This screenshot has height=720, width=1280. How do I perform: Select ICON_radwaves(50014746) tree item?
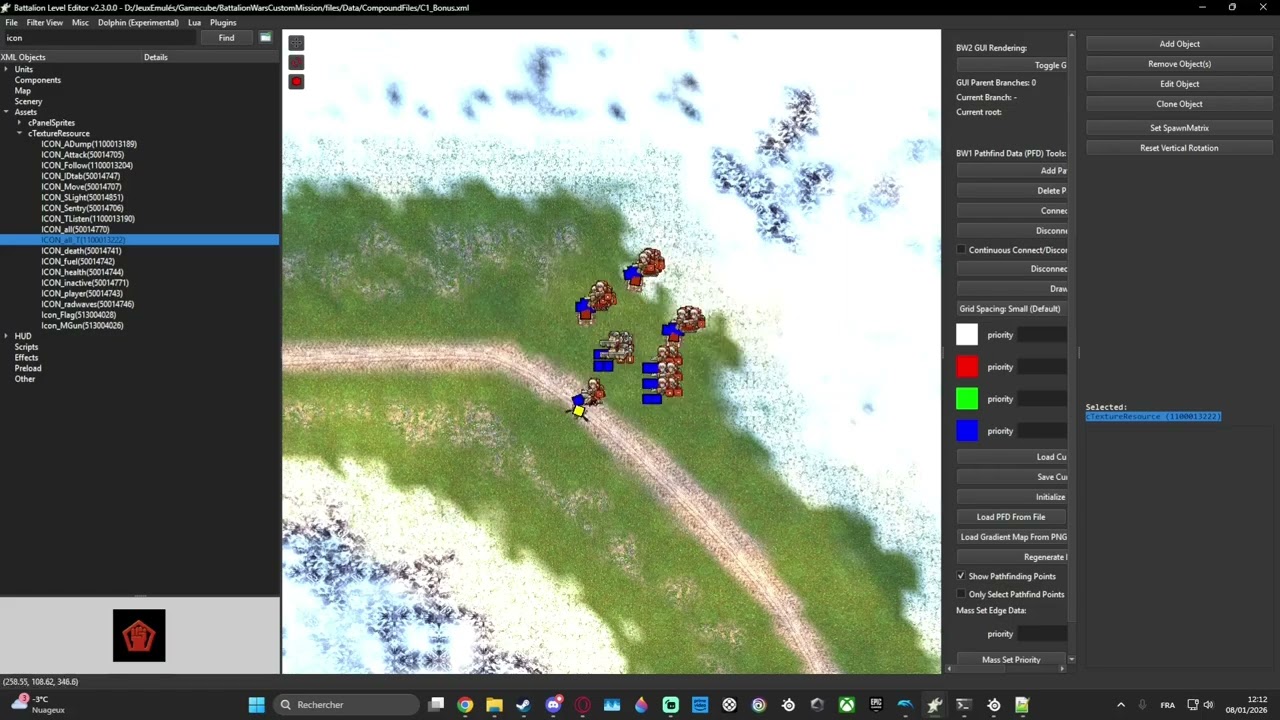tap(88, 304)
